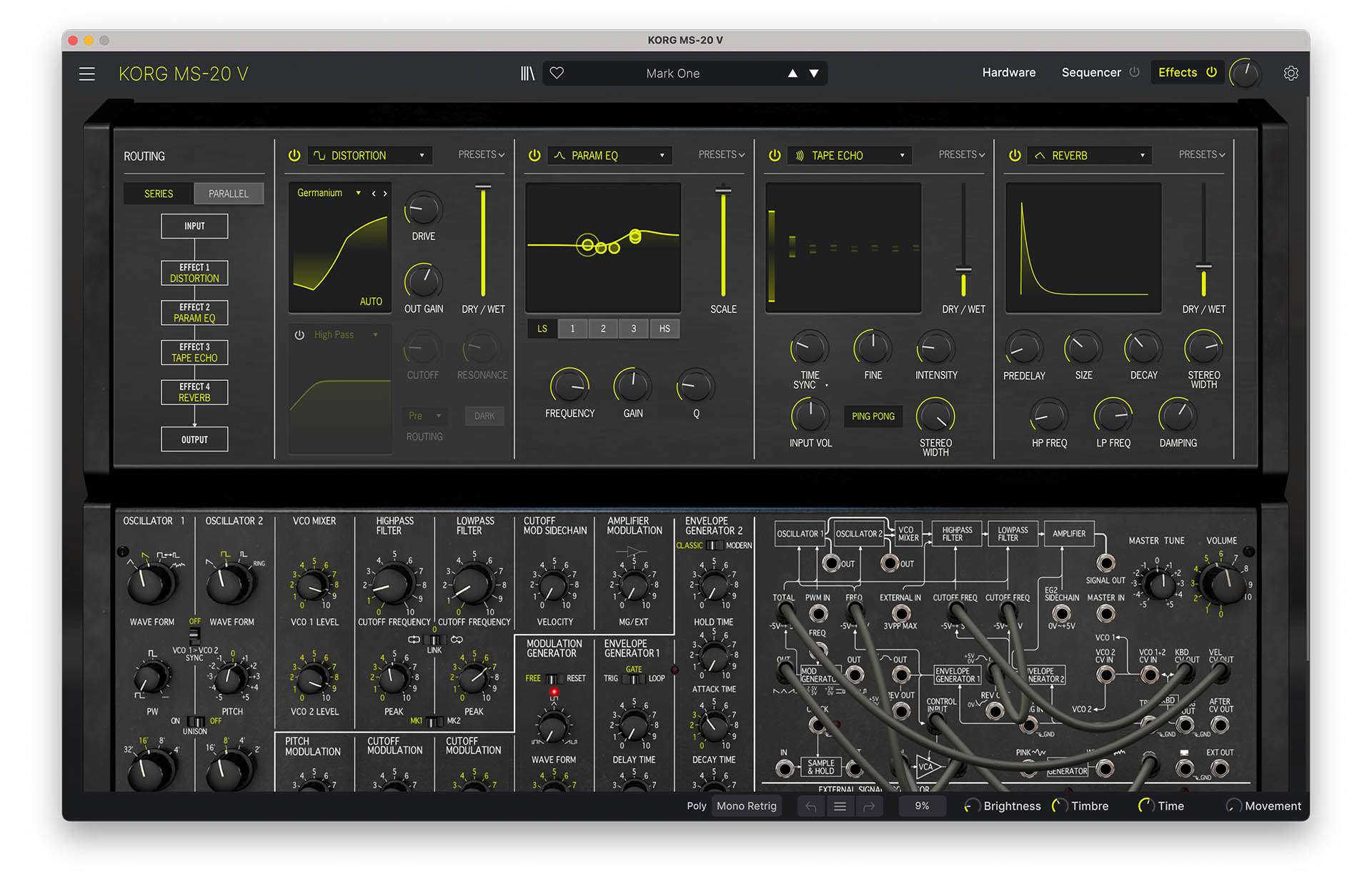Click the Hardware menu item
Viewport: 1372px width, 879px height.
tap(1009, 72)
